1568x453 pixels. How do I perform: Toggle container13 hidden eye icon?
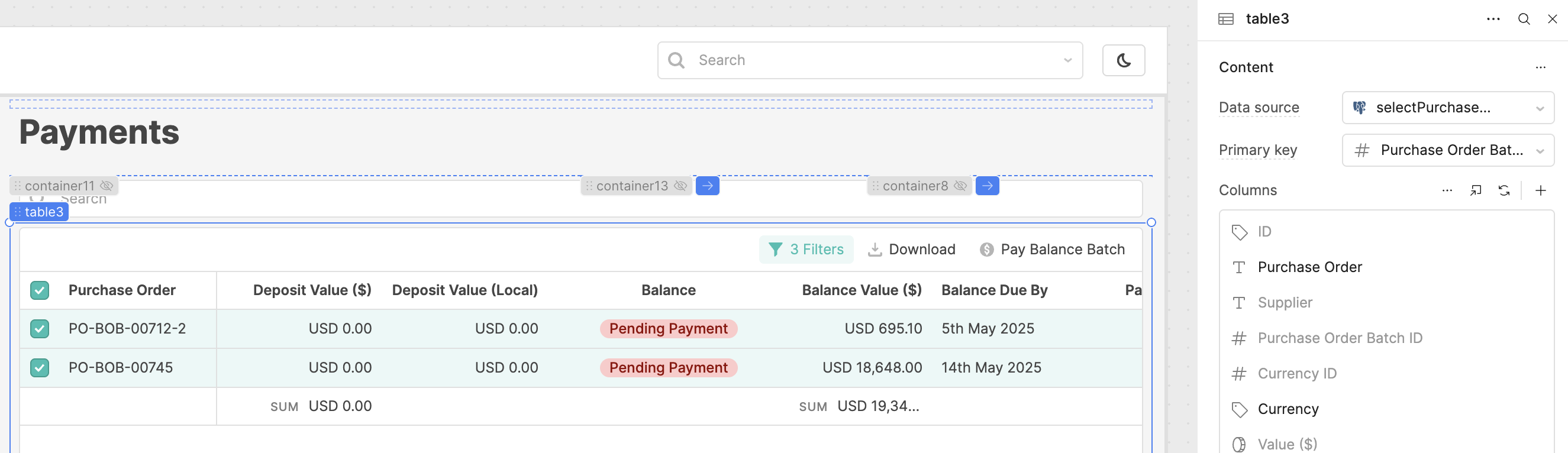[680, 186]
